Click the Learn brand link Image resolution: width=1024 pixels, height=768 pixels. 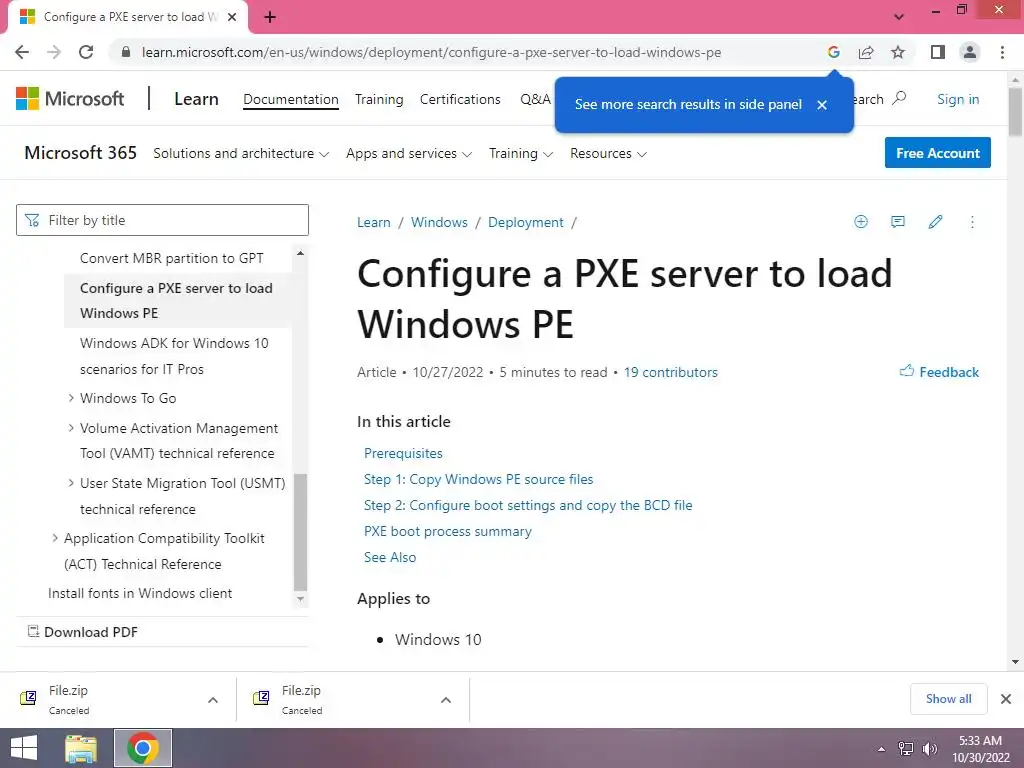click(196, 99)
